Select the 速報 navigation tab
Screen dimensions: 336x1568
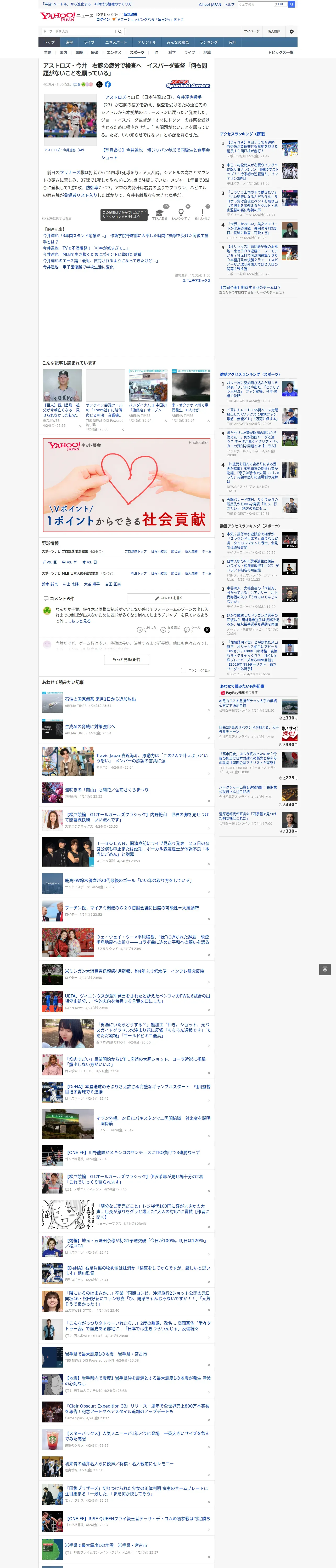click(x=69, y=43)
